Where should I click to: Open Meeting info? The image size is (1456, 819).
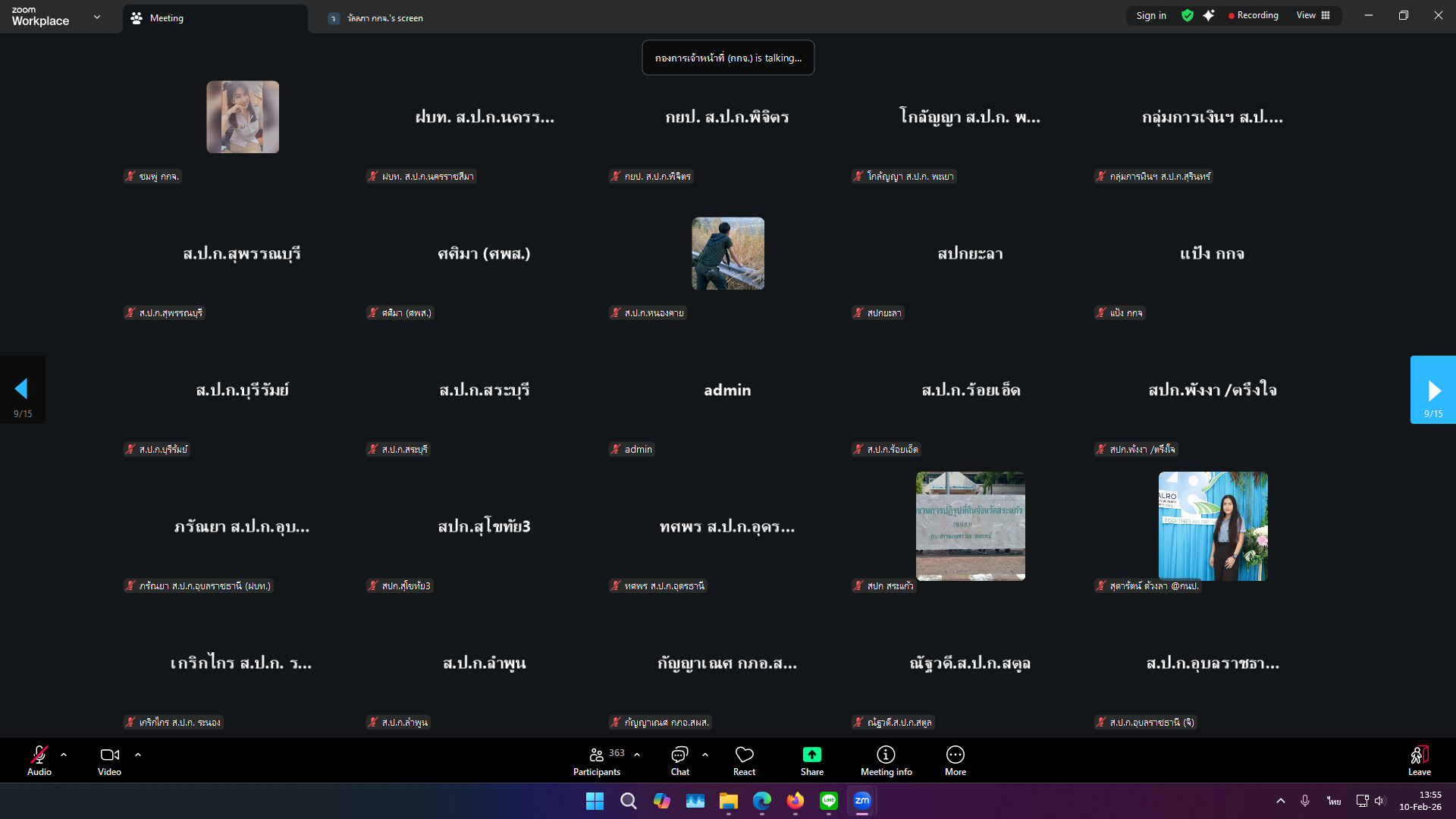tap(886, 755)
